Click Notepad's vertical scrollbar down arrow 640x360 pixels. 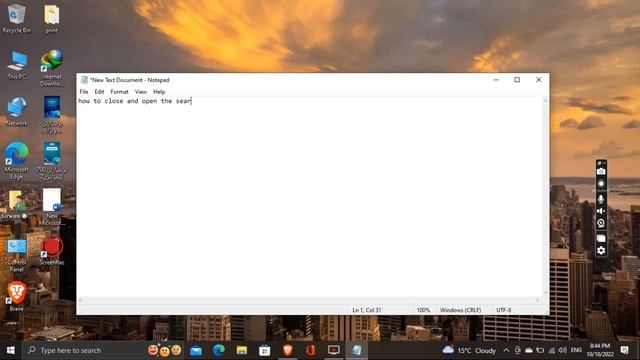pyautogui.click(x=546, y=292)
